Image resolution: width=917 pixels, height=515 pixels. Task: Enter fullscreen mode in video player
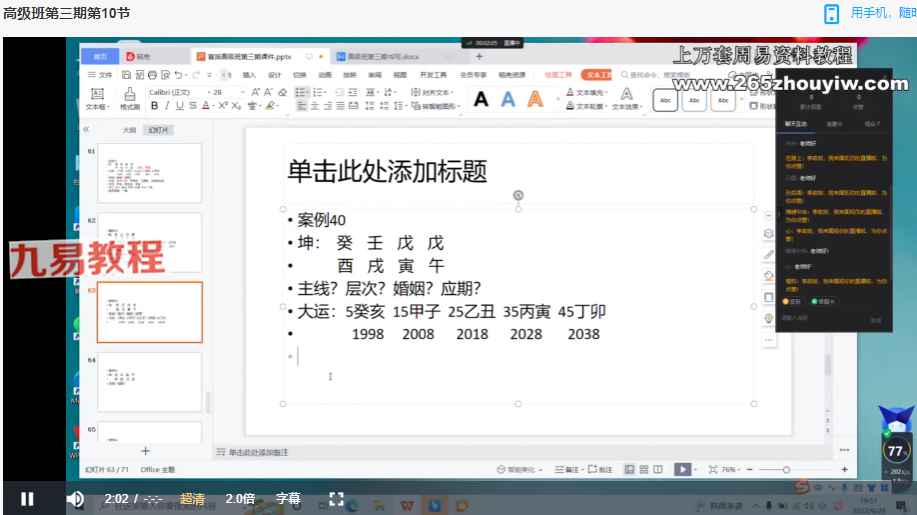coord(336,498)
